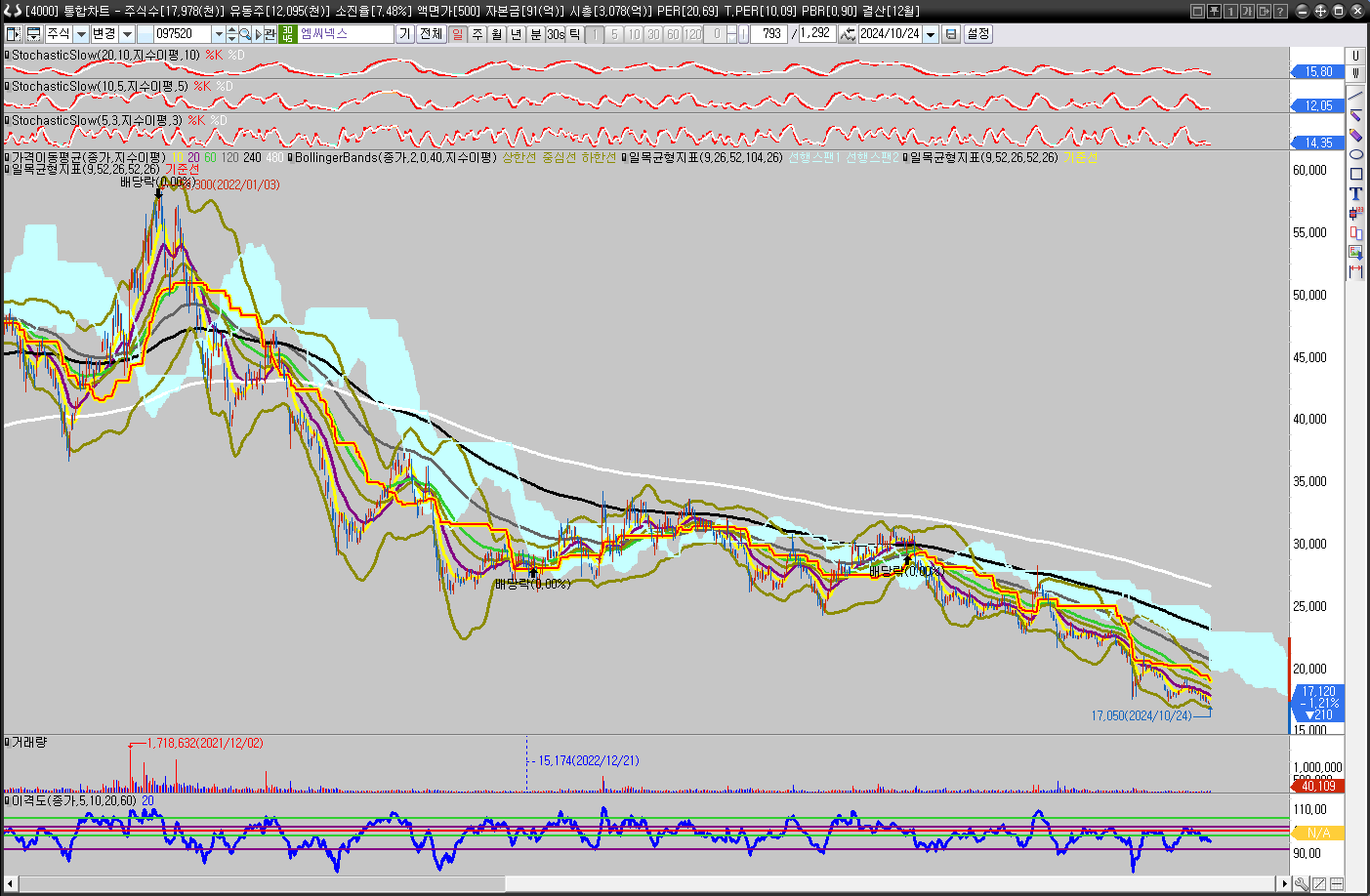Image resolution: width=1370 pixels, height=896 pixels.
Task: Select the candle comparison tool
Action: click(1355, 232)
